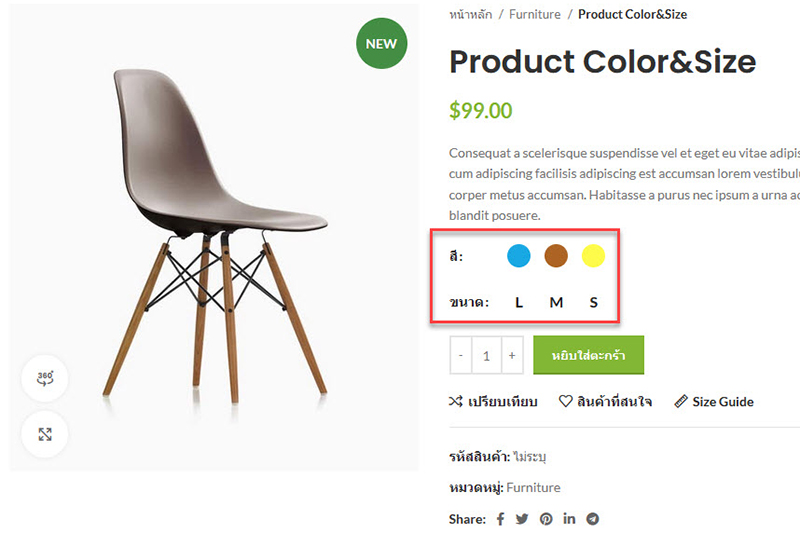
Task: Share product on Telegram
Action: coord(593,519)
